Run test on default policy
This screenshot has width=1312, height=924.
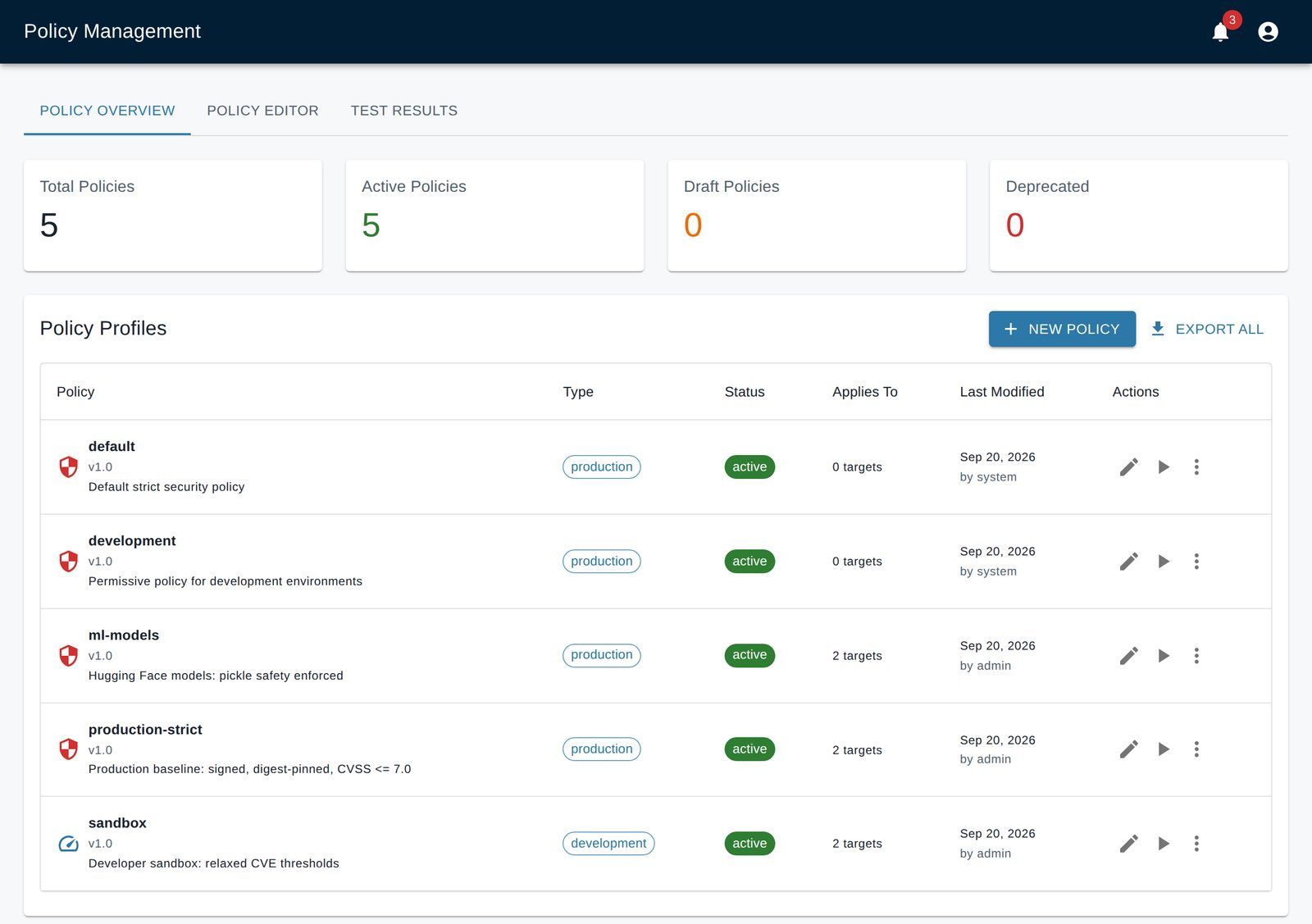point(1164,467)
